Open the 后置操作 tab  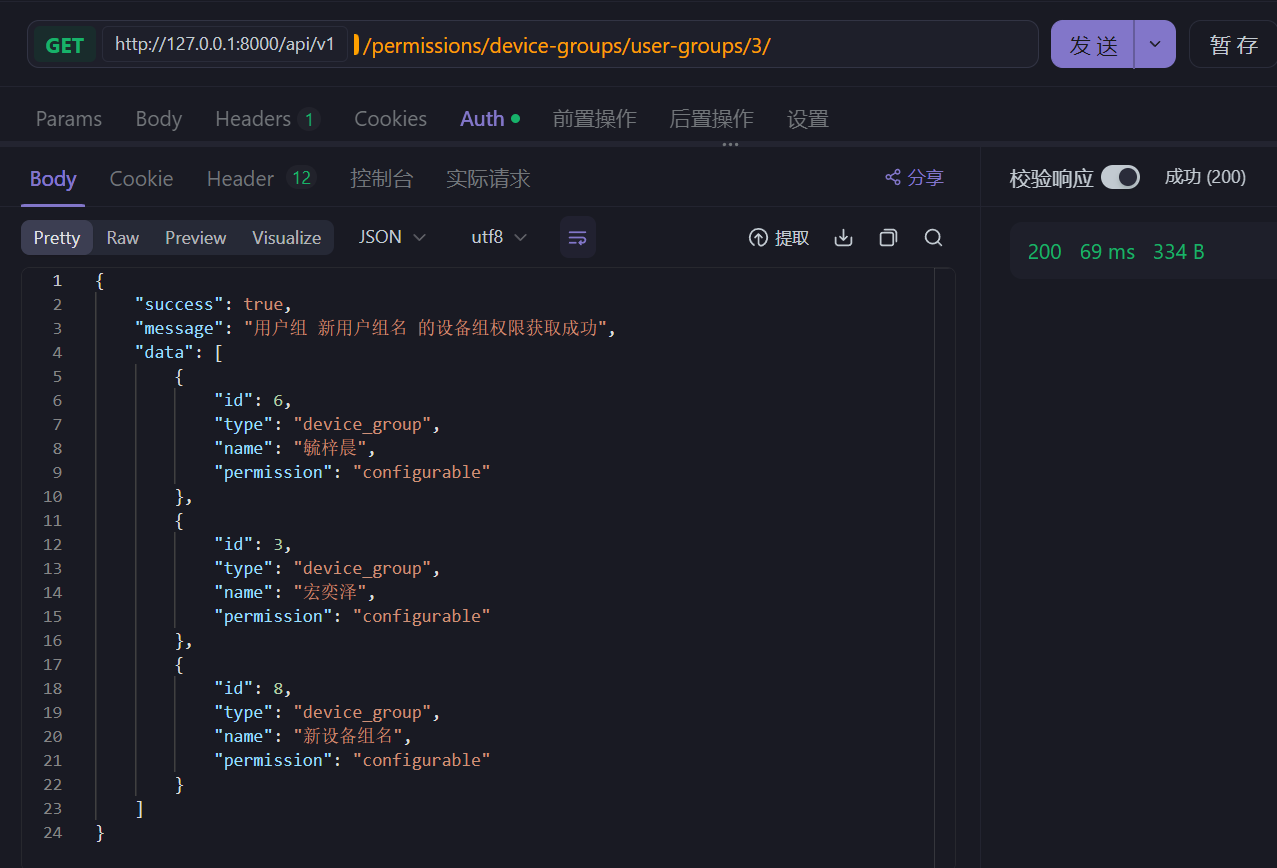[x=711, y=118]
